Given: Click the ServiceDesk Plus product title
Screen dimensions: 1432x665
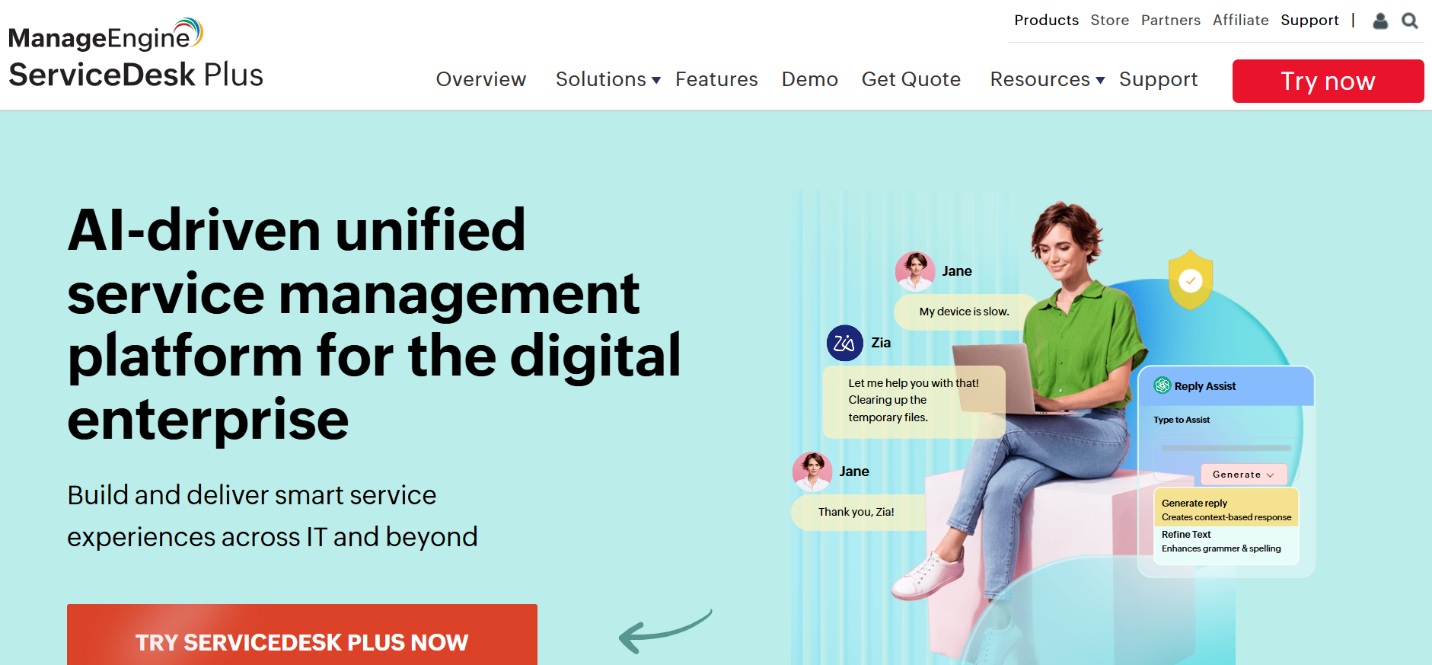Looking at the screenshot, I should coord(136,75).
